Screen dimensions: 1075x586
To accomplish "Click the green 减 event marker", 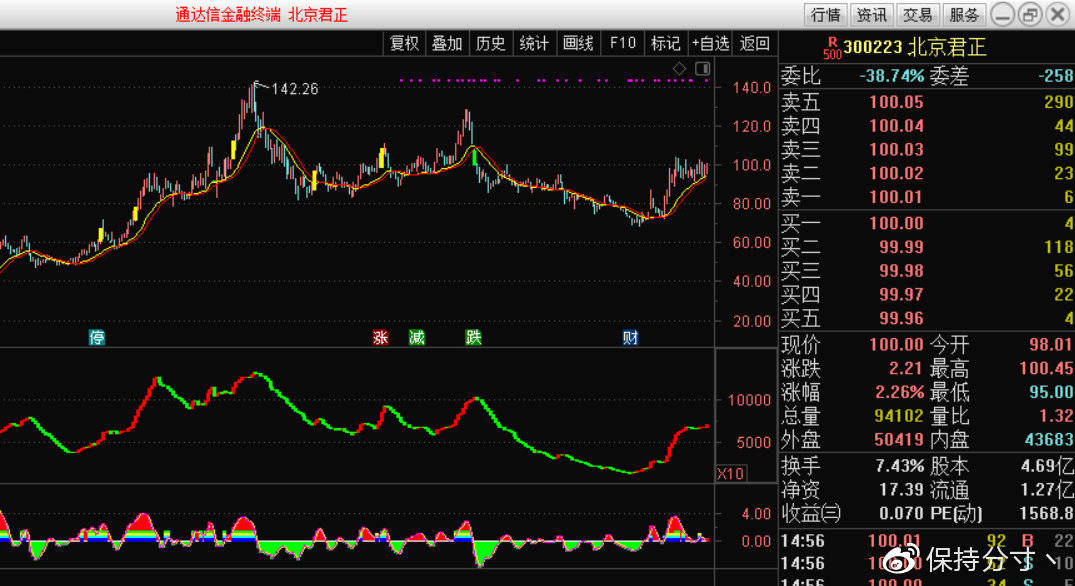I will 416,337.
